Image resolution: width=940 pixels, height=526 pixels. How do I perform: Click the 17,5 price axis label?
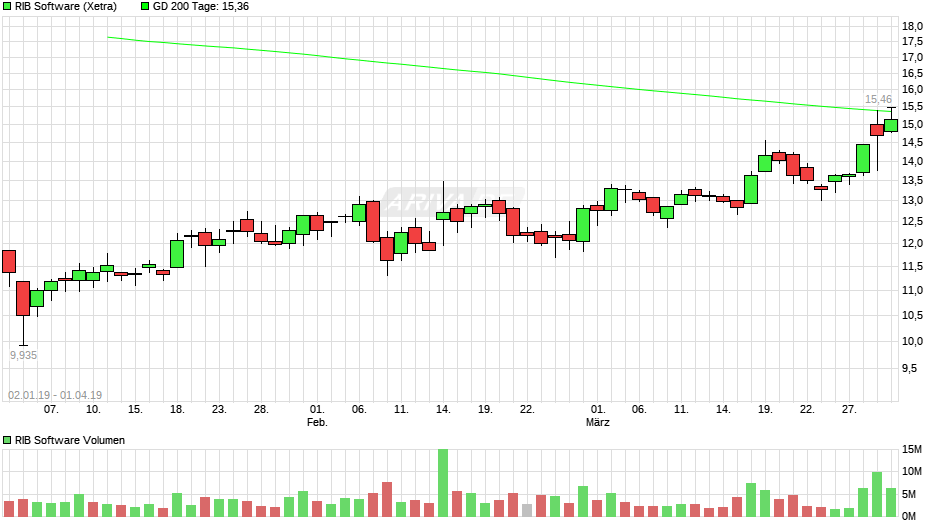912,41
